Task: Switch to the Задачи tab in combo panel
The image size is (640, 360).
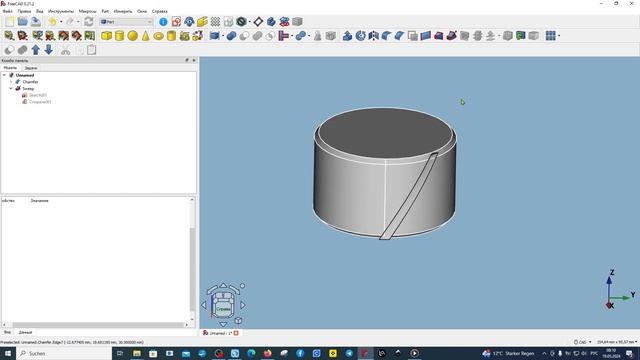Action: (31, 68)
